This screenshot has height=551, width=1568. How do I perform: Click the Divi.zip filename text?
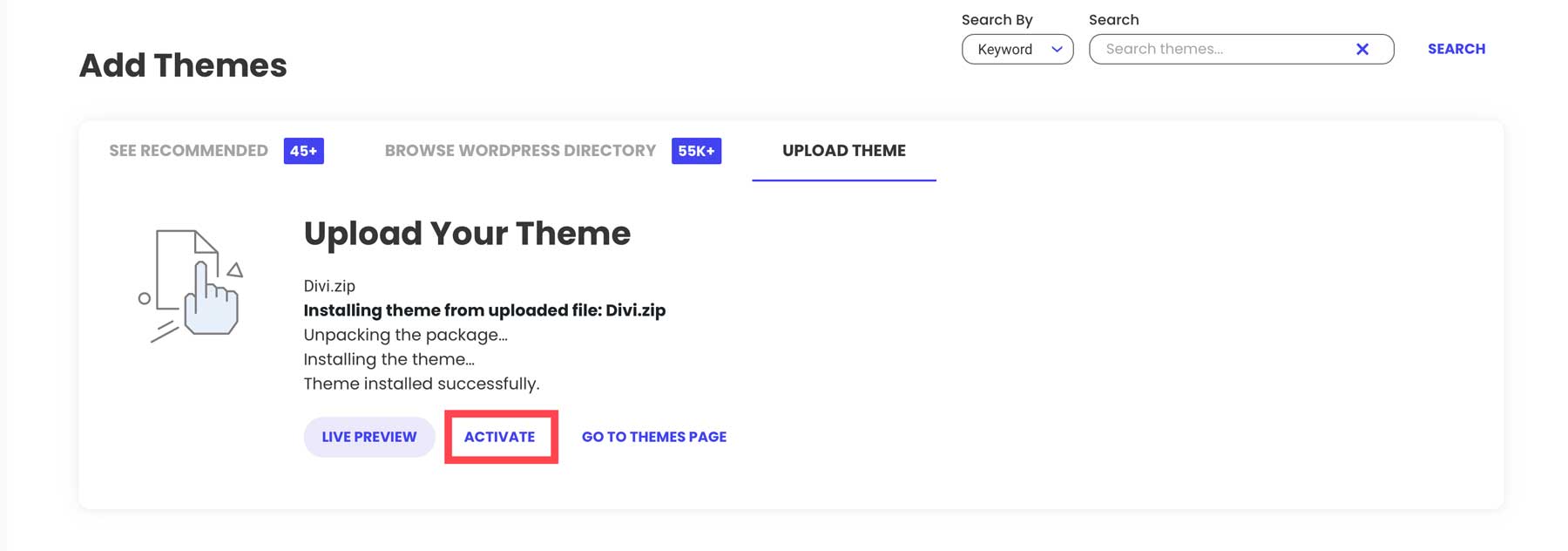click(329, 286)
